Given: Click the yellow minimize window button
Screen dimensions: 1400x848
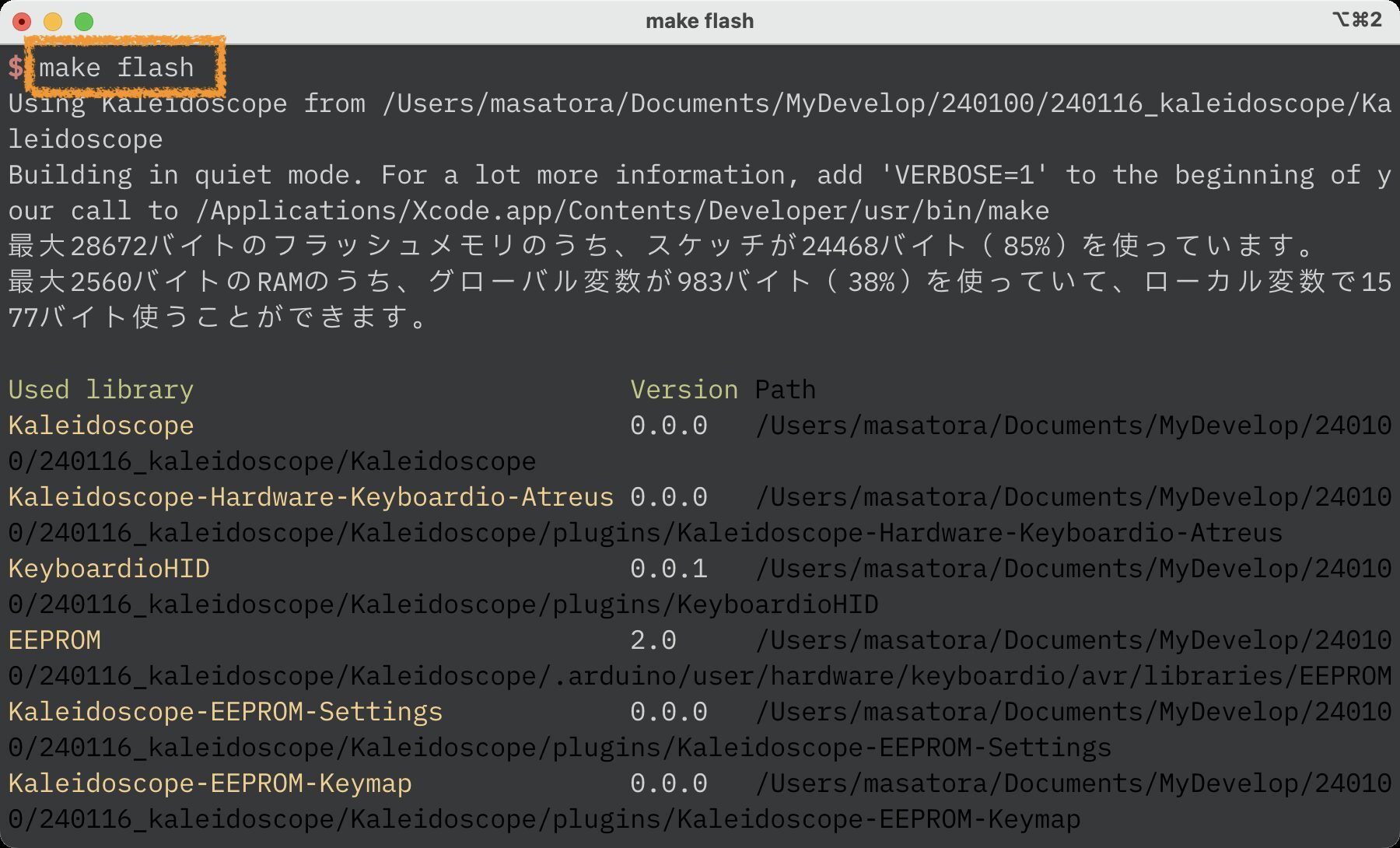Looking at the screenshot, I should pos(53,22).
